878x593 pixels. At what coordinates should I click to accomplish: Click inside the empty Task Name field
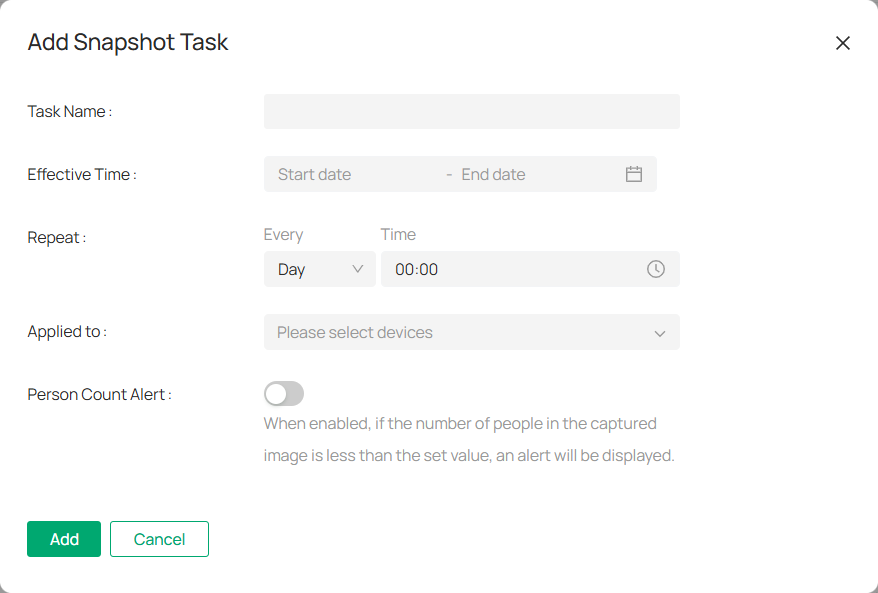[x=471, y=111]
